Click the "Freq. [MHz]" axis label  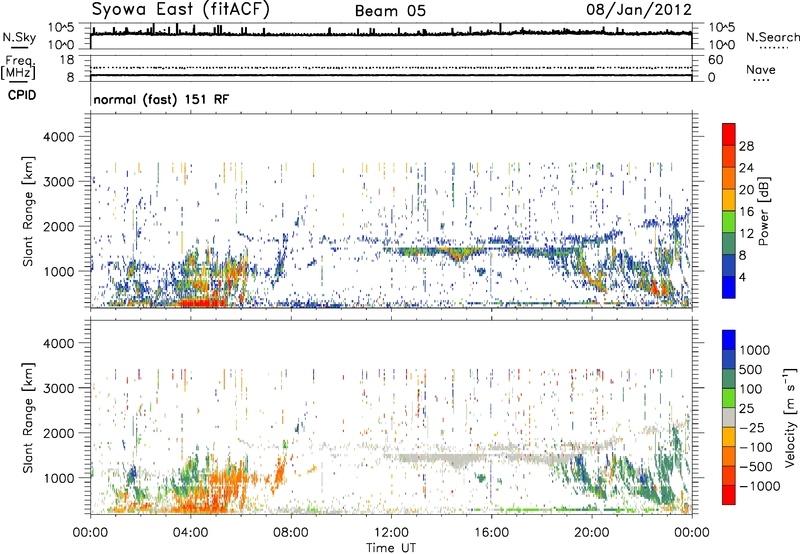(18, 68)
